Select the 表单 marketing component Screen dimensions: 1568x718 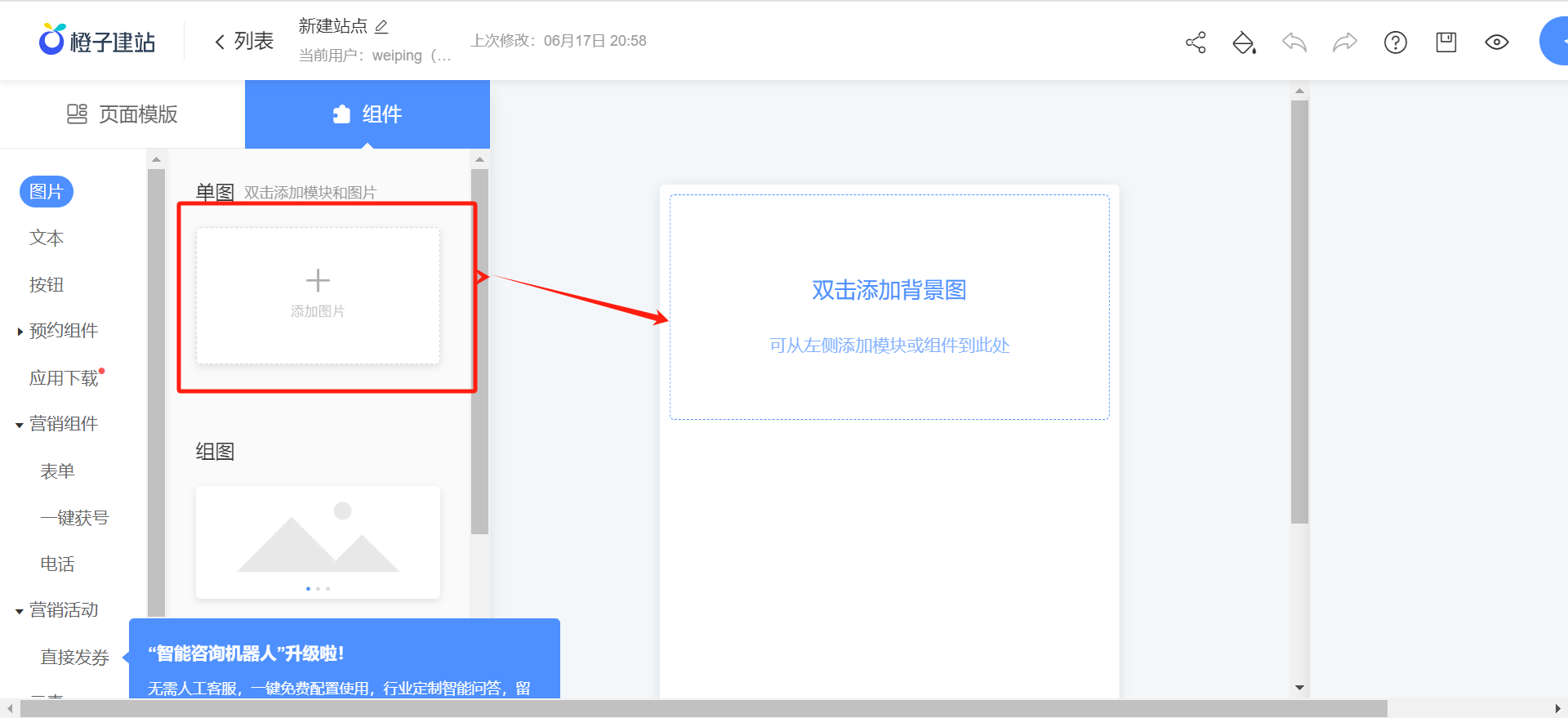[57, 471]
